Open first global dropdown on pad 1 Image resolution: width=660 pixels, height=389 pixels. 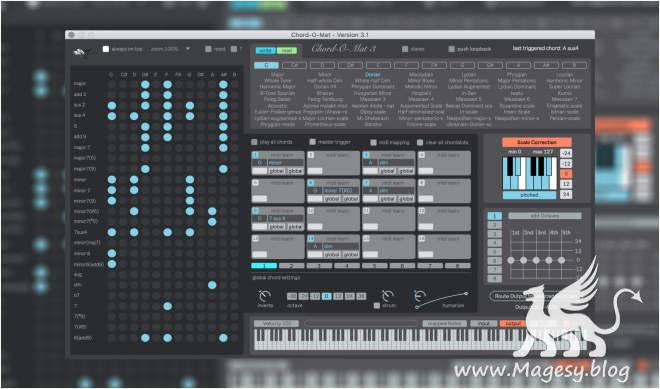pos(277,171)
